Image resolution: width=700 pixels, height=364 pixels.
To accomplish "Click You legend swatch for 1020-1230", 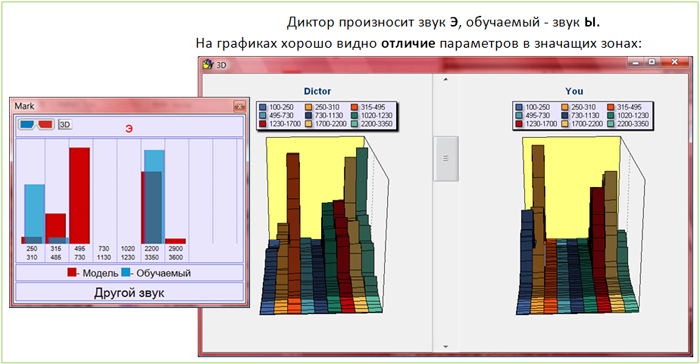I will [611, 115].
